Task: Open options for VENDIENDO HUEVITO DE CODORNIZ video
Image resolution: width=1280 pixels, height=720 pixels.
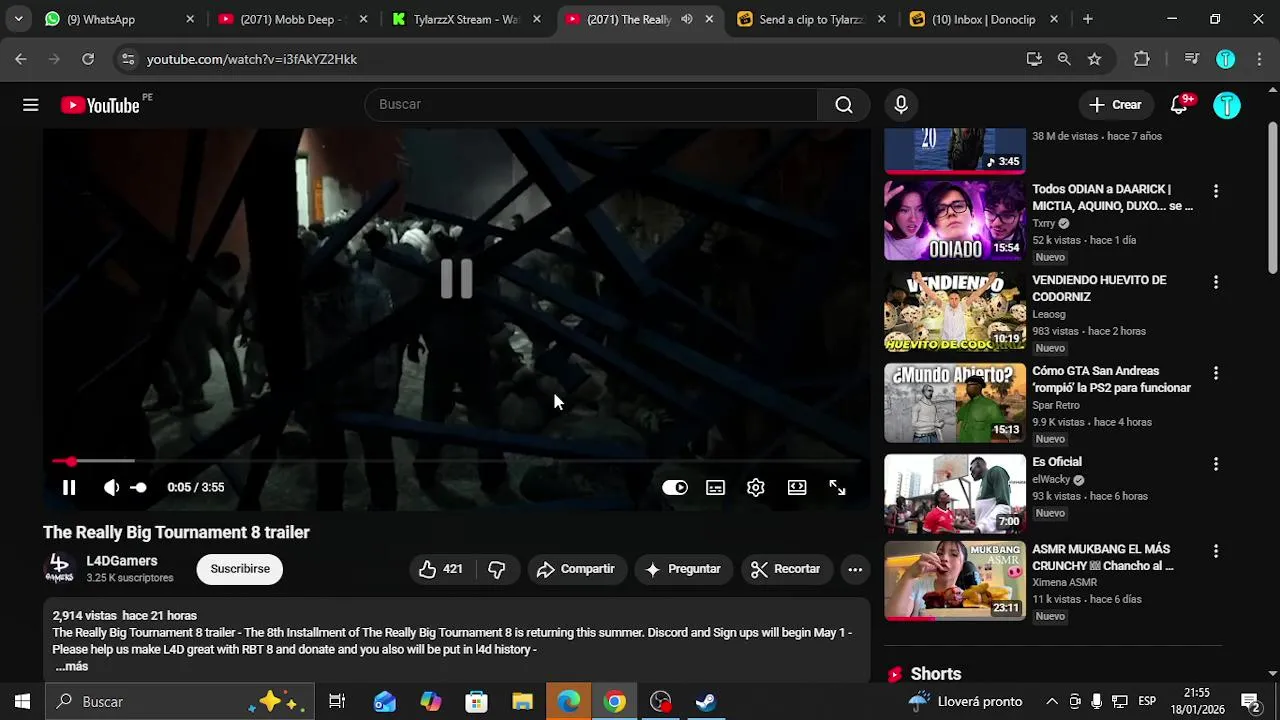Action: pos(1216,282)
